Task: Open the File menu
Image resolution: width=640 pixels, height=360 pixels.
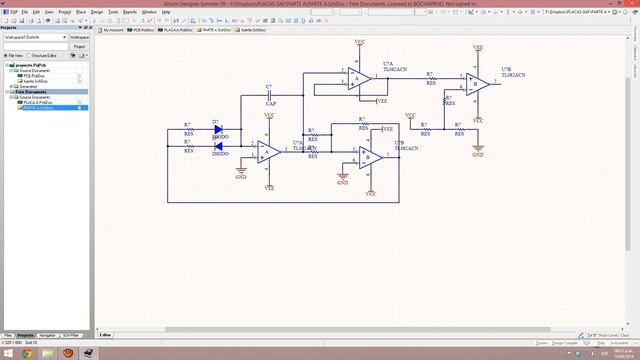Action: pos(24,12)
